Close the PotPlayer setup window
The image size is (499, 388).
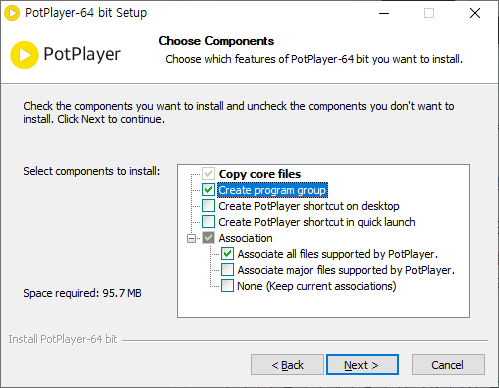tap(475, 13)
